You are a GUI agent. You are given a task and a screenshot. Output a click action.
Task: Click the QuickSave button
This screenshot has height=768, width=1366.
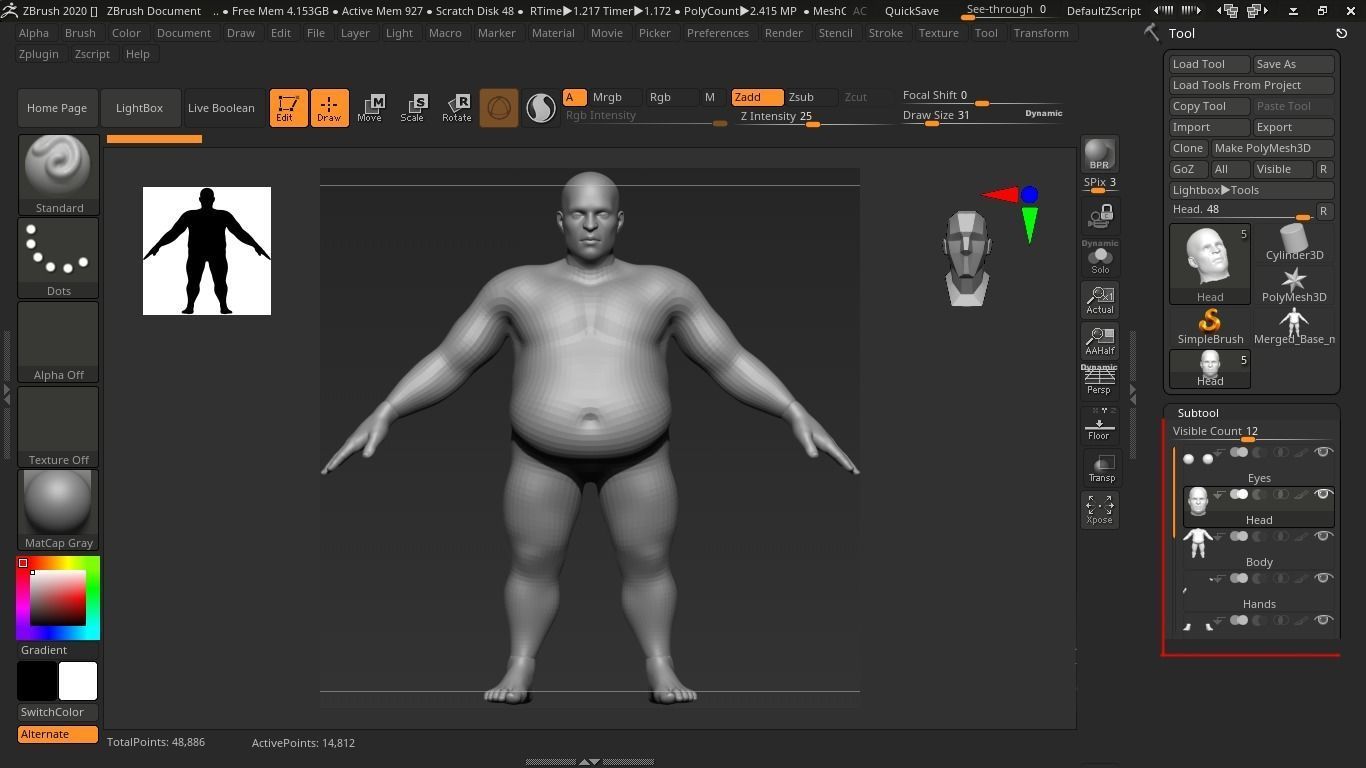coord(912,10)
